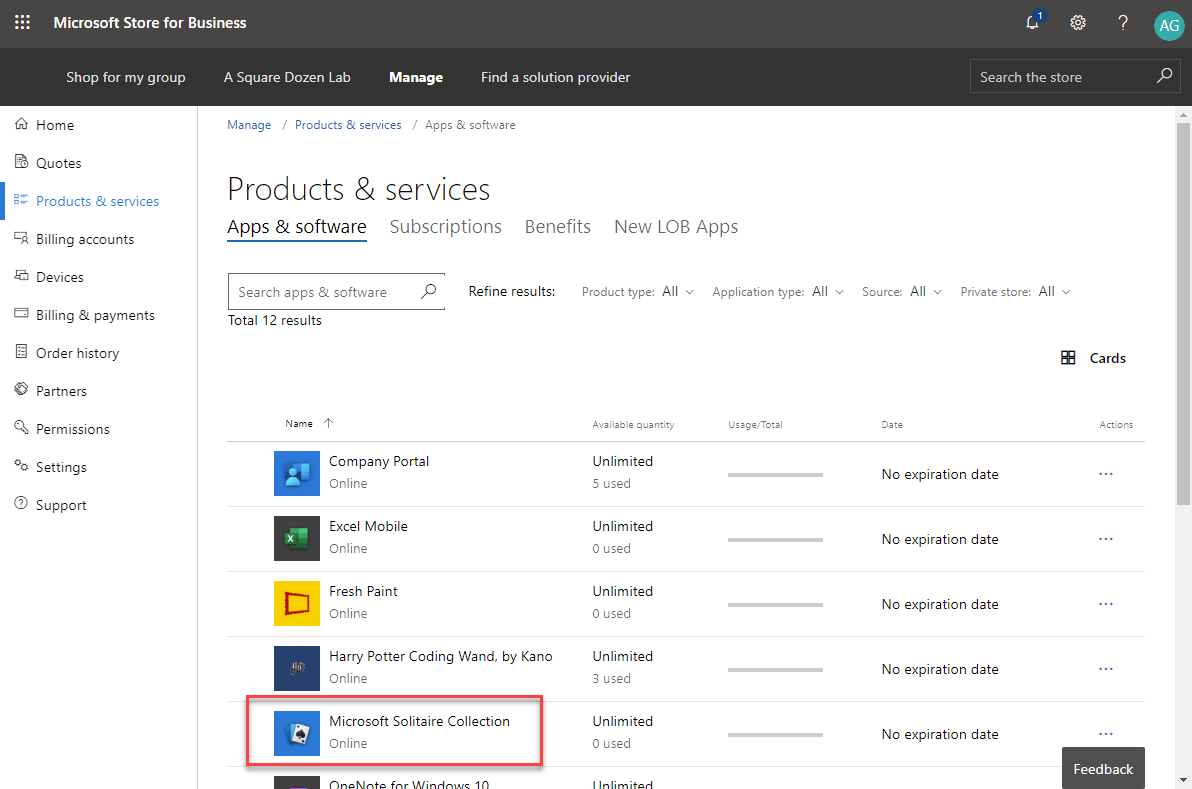This screenshot has width=1192, height=789.
Task: Click the Order history sidebar icon
Action: [x=21, y=351]
